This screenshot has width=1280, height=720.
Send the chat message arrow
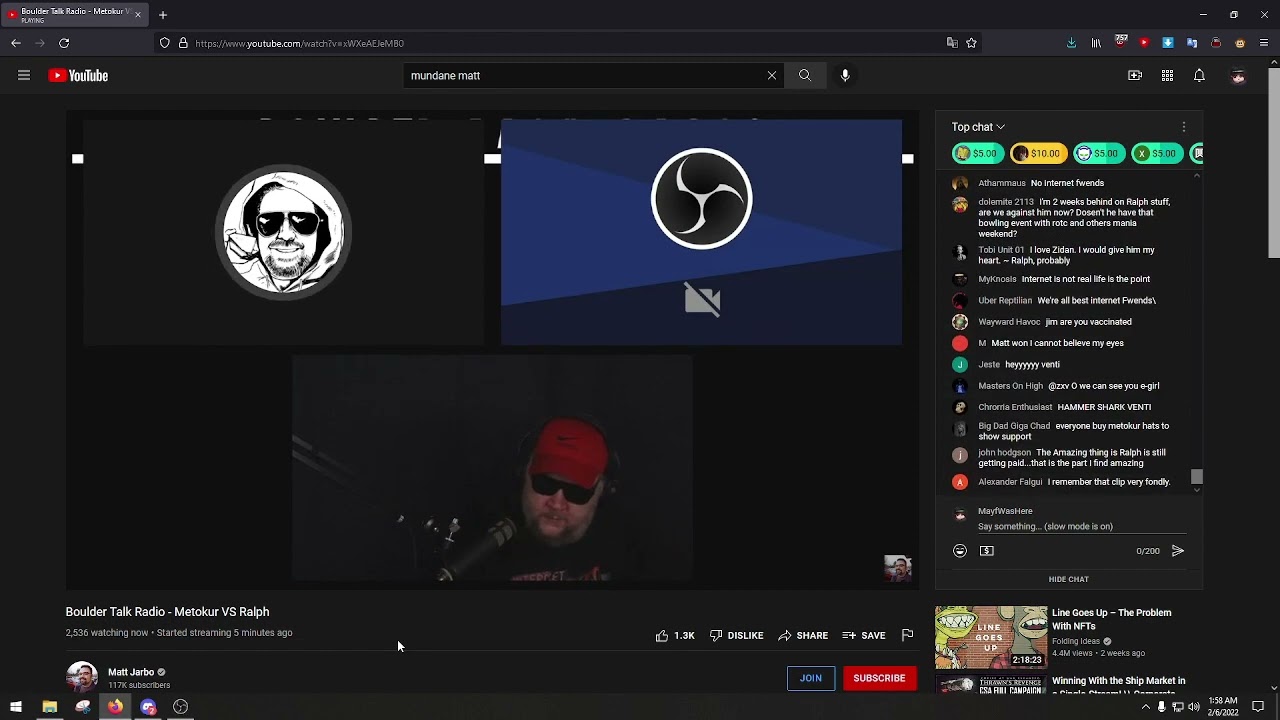(x=1178, y=551)
